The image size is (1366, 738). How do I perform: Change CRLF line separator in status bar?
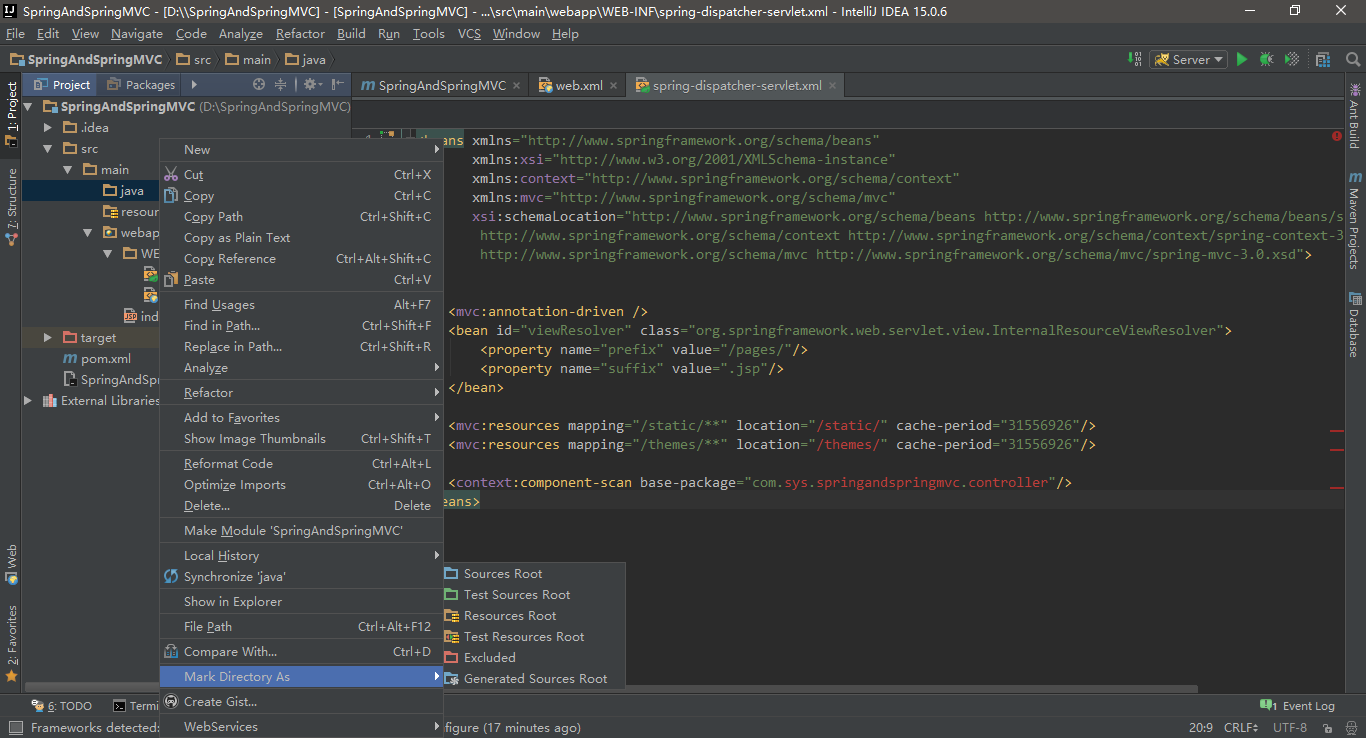pyautogui.click(x=1241, y=727)
